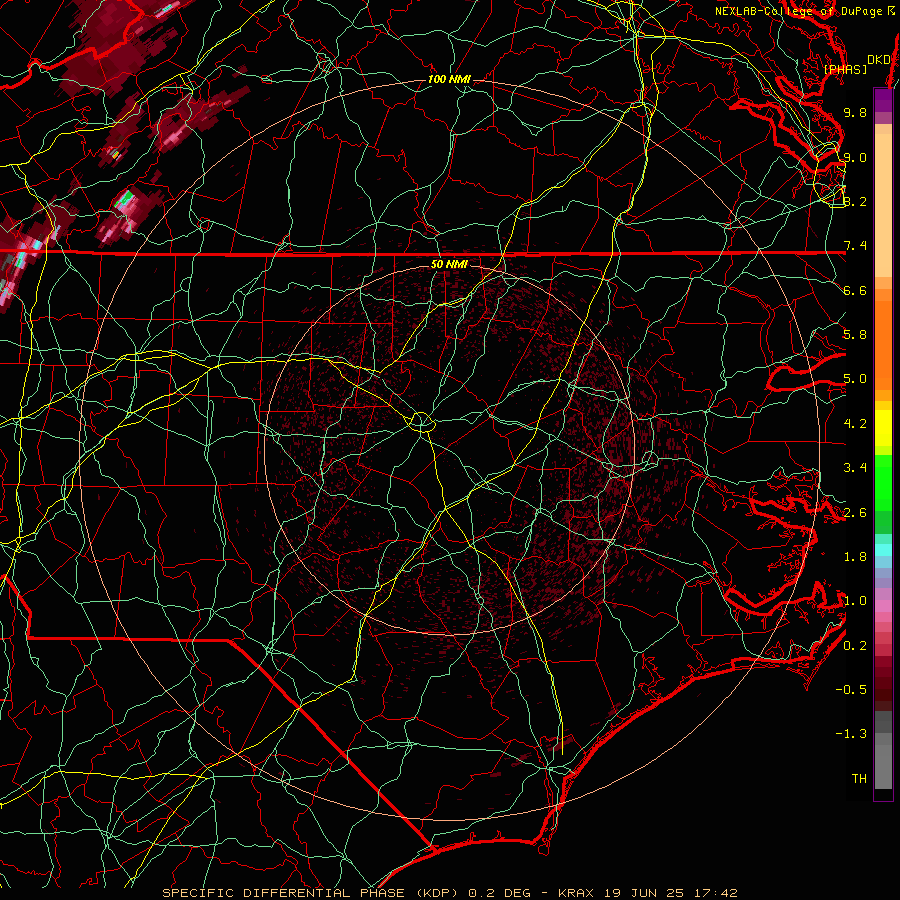Click the pale peach segment near 8.2
900x900 pixels.
(883, 205)
